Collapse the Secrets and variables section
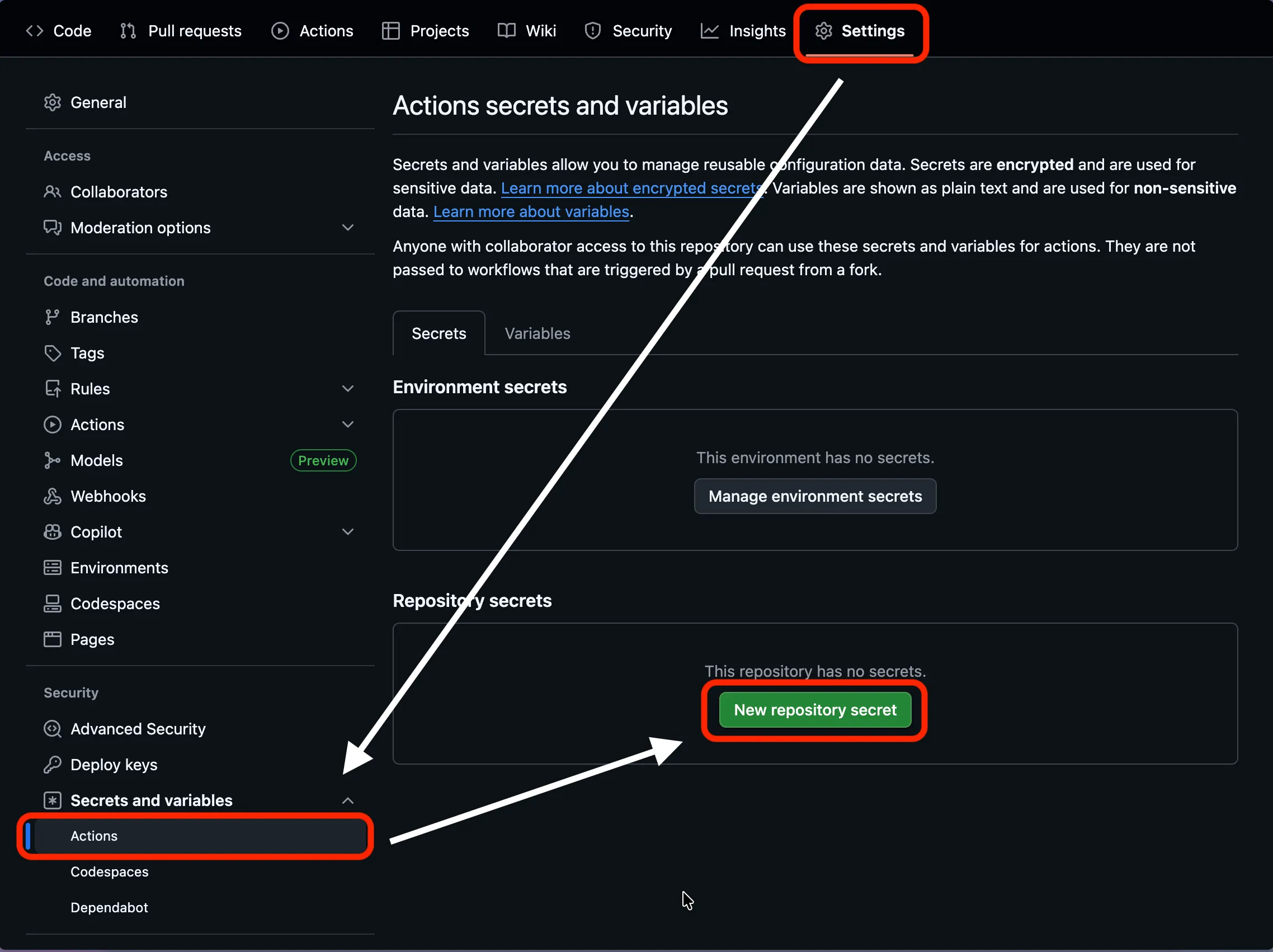This screenshot has width=1273, height=952. 347,800
